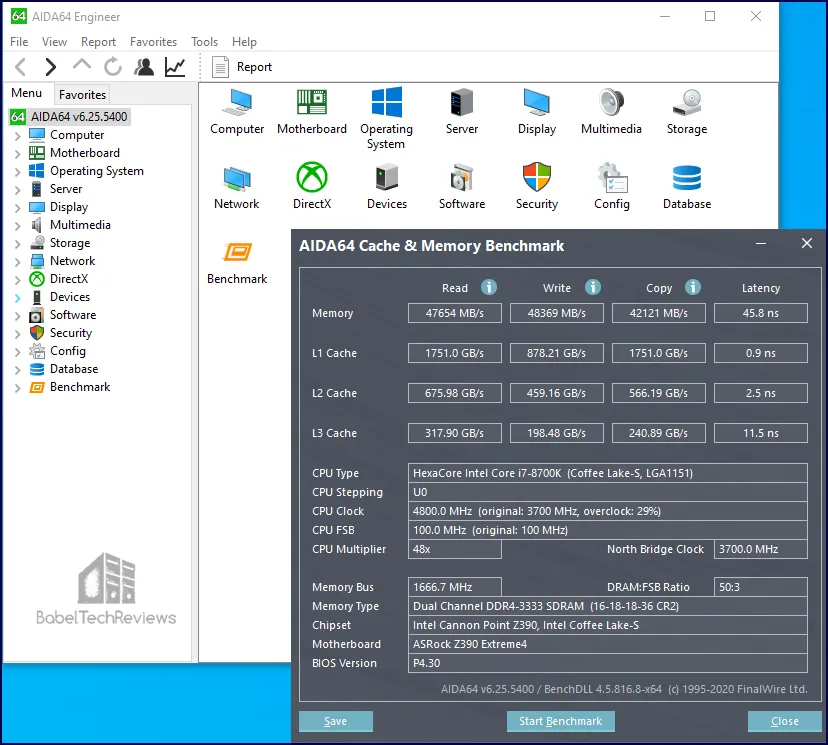Click the Report toolbar button
Image resolution: width=828 pixels, height=745 pixels.
click(242, 67)
